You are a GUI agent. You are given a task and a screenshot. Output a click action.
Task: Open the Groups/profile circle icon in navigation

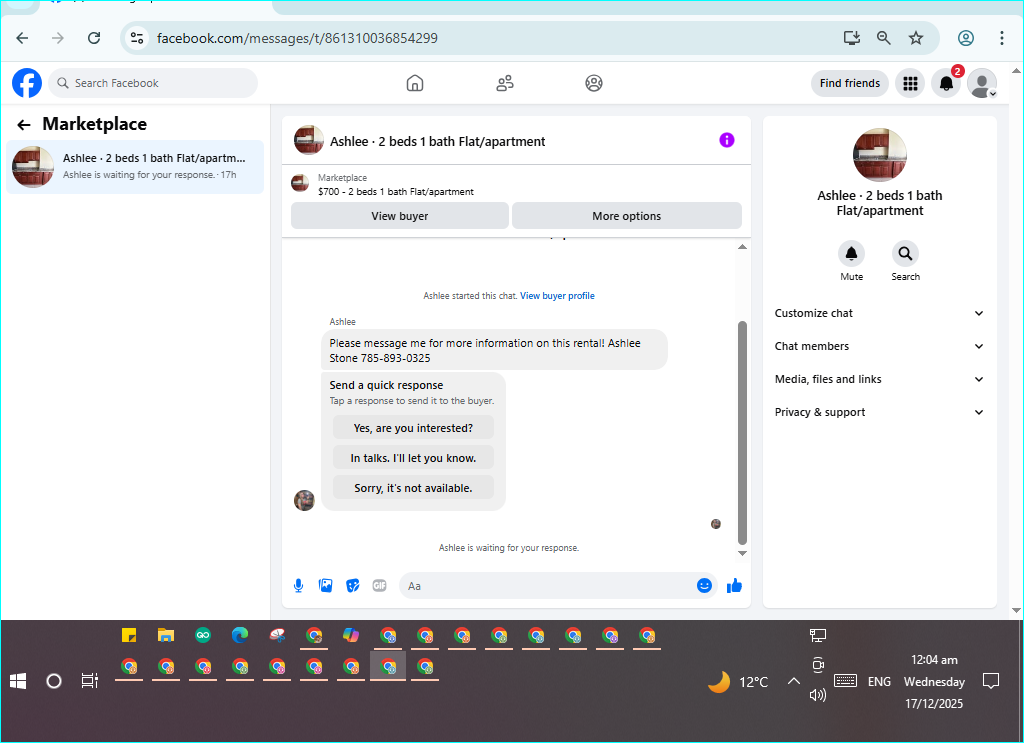[x=594, y=83]
